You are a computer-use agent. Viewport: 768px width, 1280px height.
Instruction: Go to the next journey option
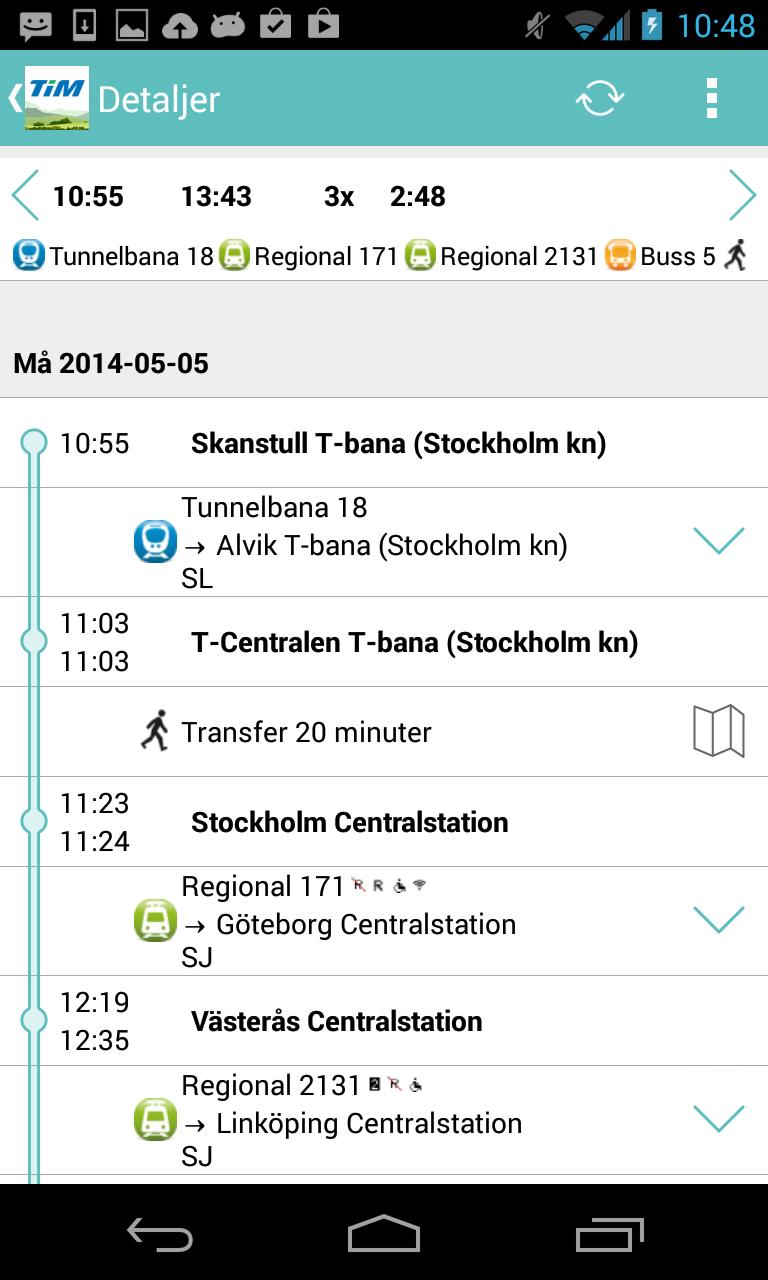click(742, 196)
